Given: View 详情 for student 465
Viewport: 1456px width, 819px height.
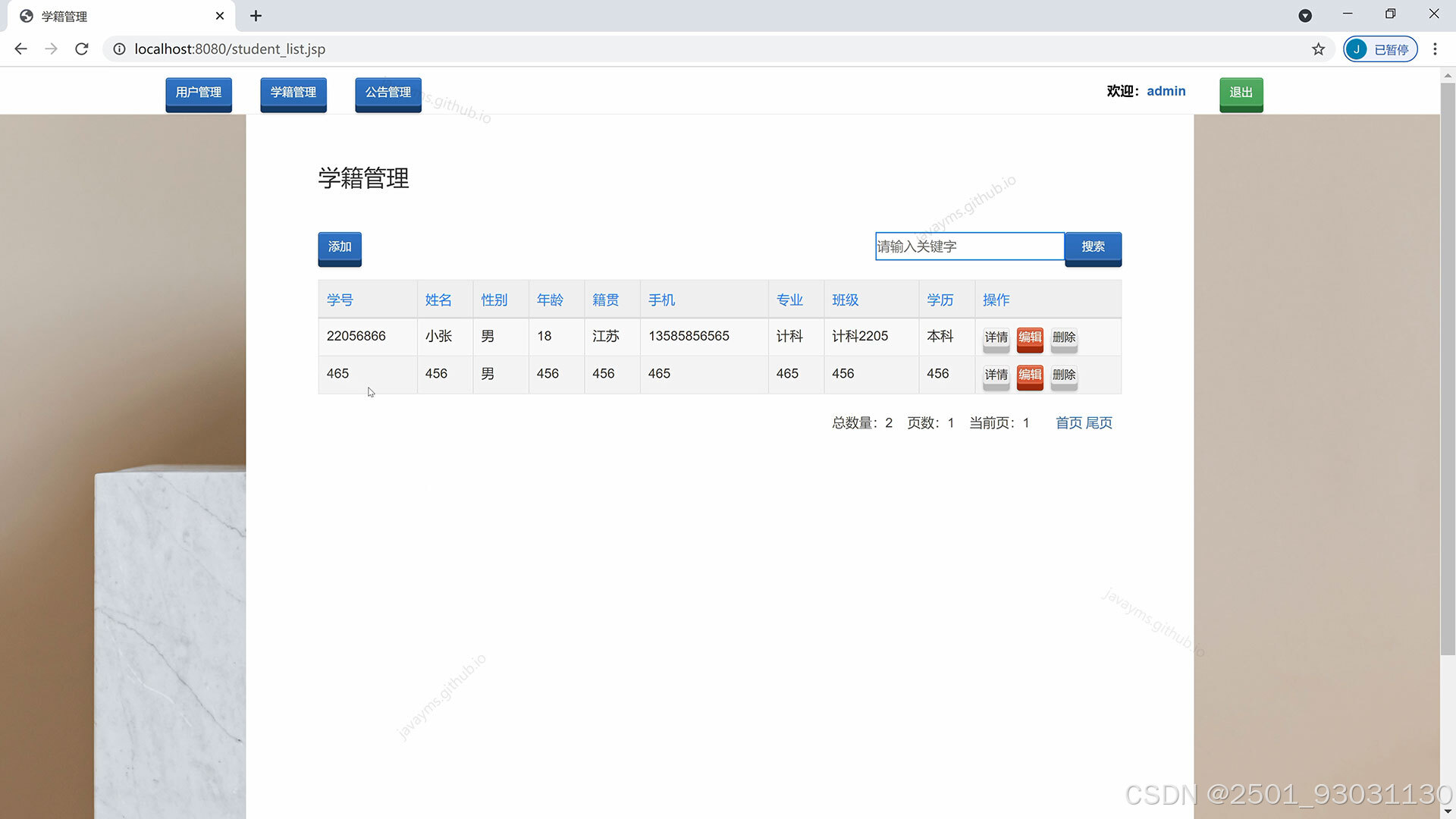Looking at the screenshot, I should click(x=996, y=377).
